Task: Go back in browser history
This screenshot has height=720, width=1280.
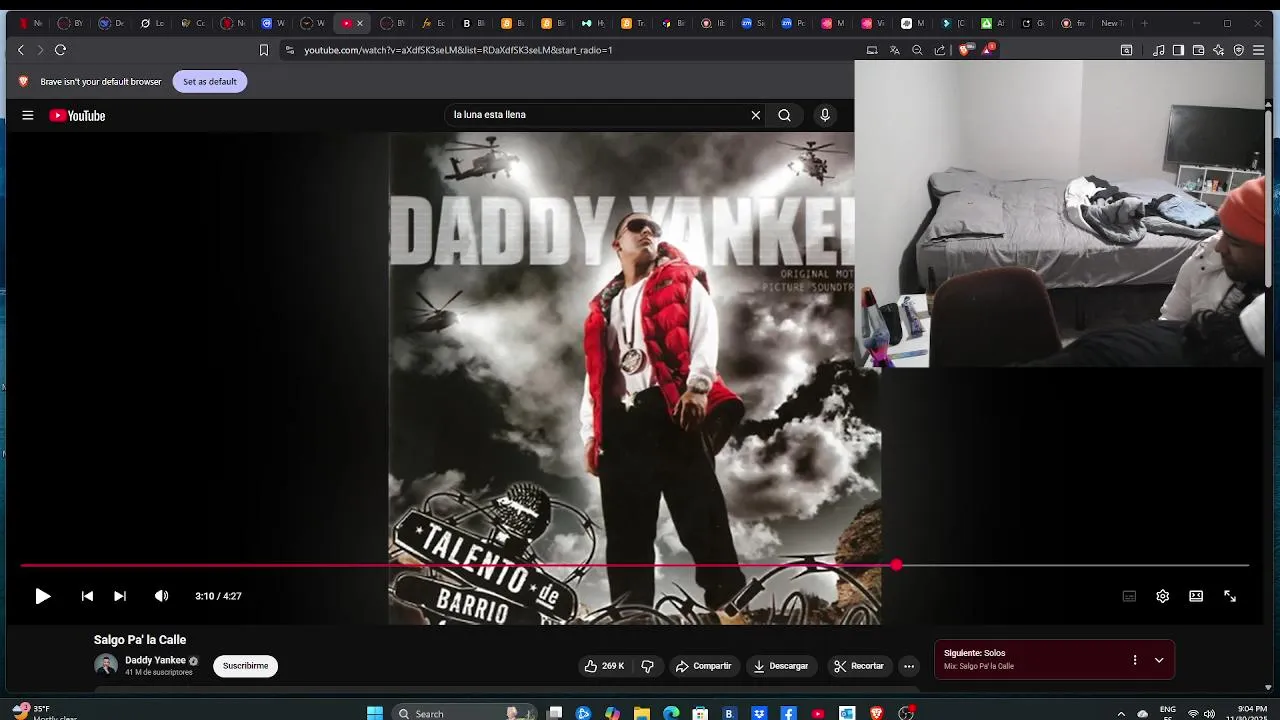Action: tap(21, 50)
